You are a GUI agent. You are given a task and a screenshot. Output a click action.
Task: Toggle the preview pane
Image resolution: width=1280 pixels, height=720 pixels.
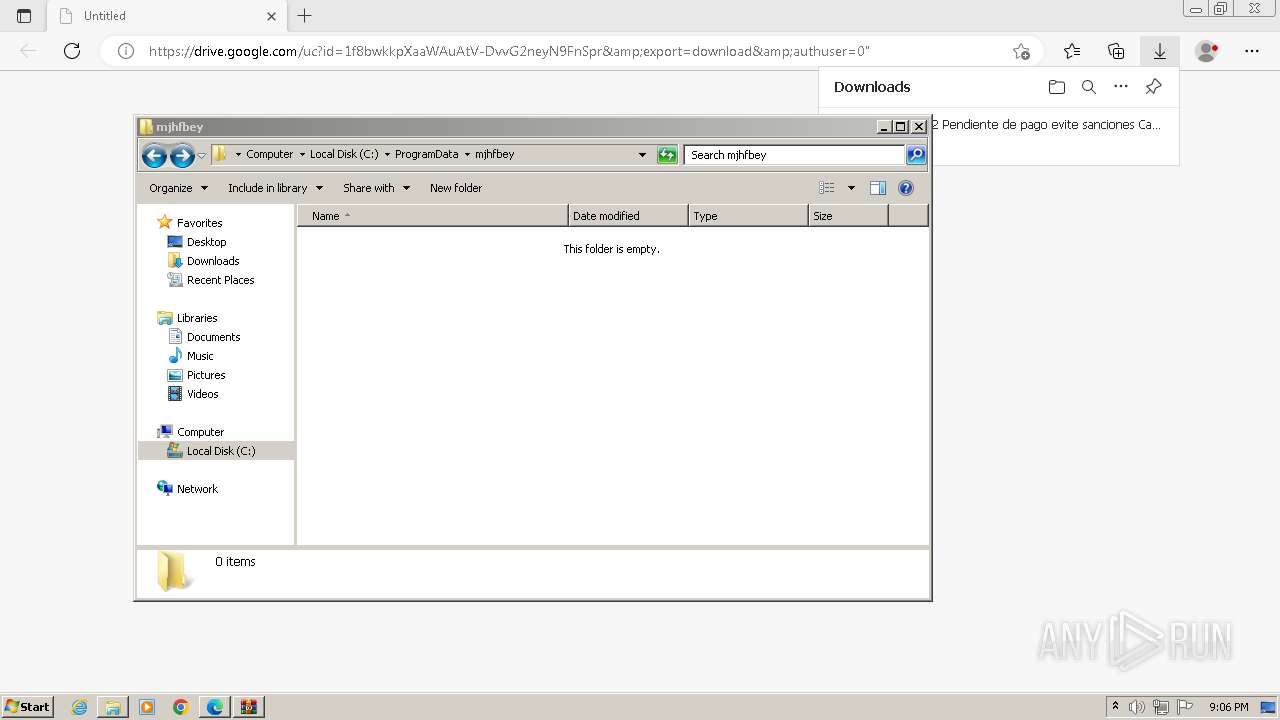pyautogui.click(x=878, y=188)
